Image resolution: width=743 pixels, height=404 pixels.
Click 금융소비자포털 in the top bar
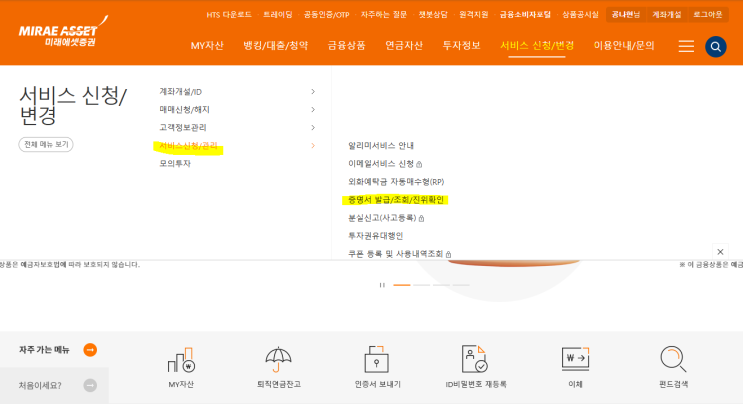click(x=525, y=15)
